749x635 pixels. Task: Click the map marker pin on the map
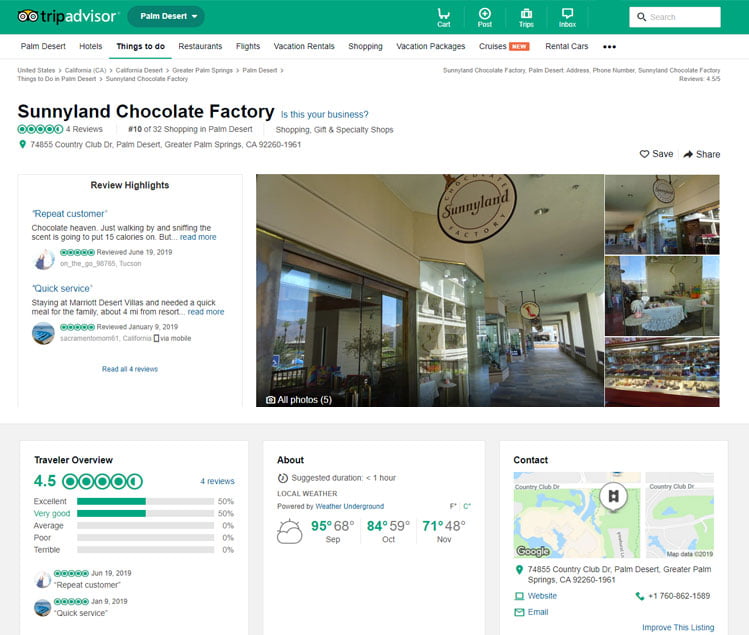click(x=612, y=496)
